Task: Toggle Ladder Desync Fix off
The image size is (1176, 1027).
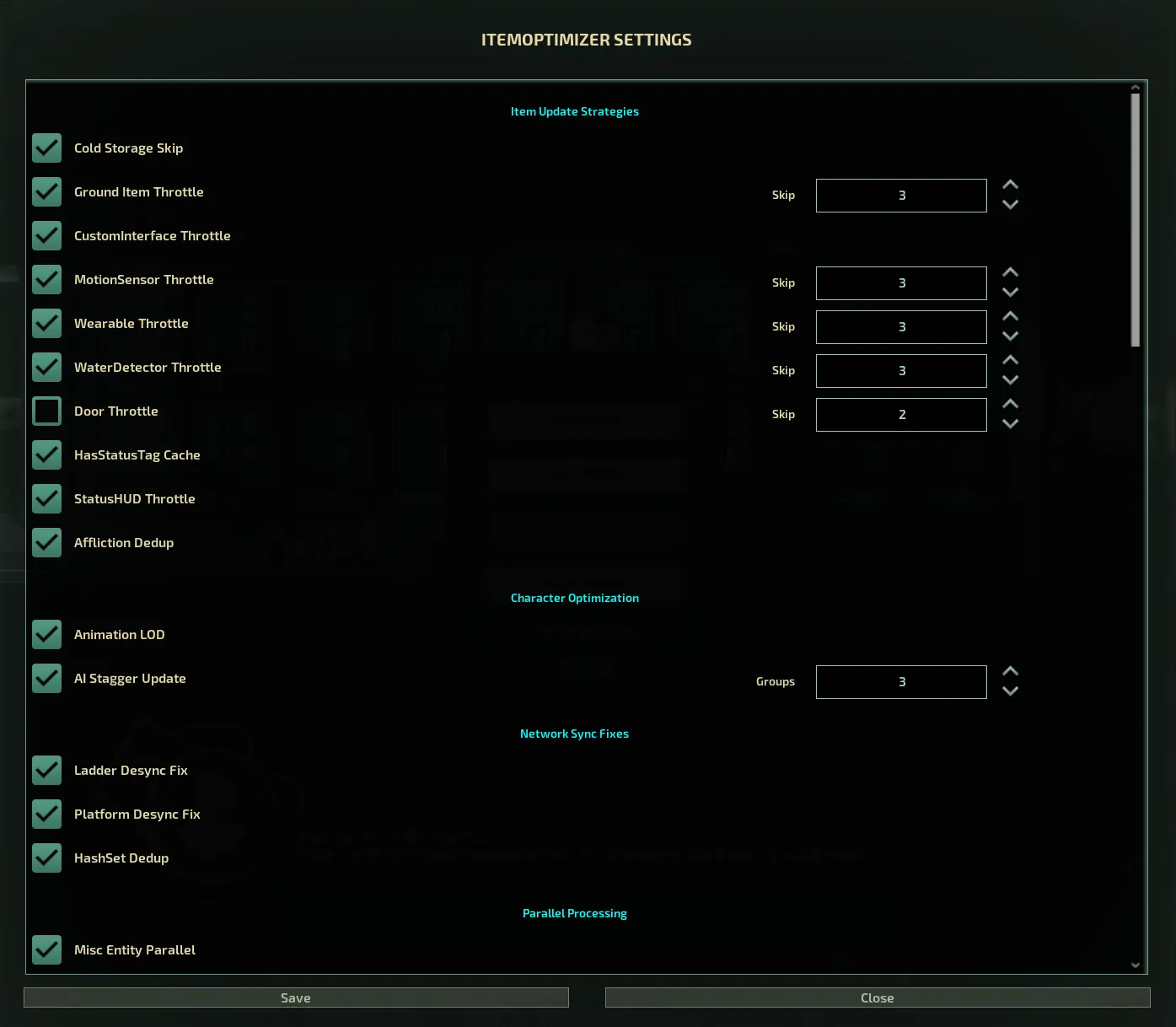Action: pyautogui.click(x=47, y=771)
